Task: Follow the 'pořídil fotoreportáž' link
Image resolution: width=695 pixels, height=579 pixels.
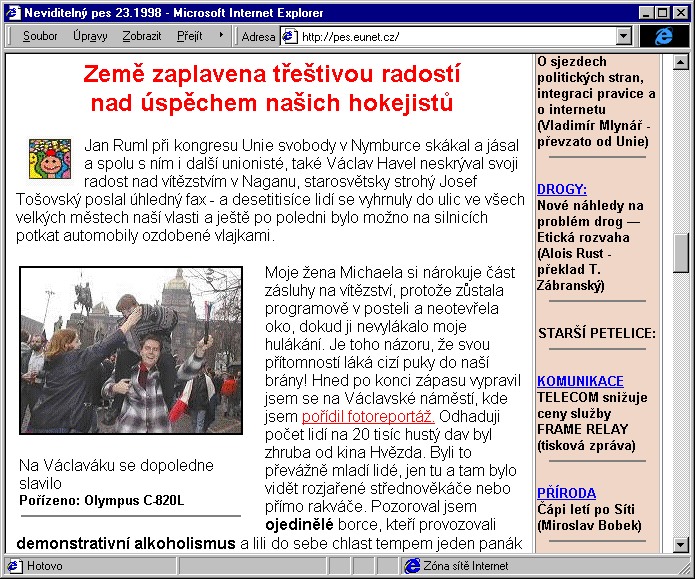Action: tap(367, 415)
